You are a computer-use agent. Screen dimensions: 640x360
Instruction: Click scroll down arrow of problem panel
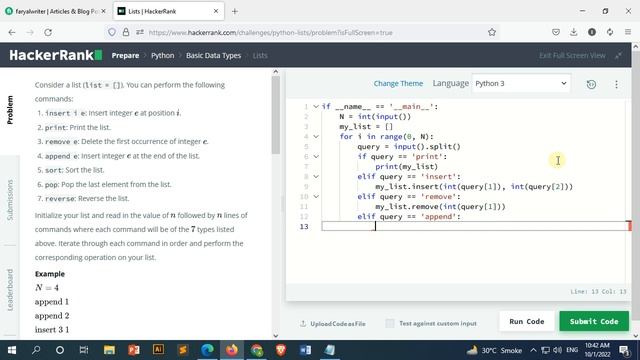[276, 336]
